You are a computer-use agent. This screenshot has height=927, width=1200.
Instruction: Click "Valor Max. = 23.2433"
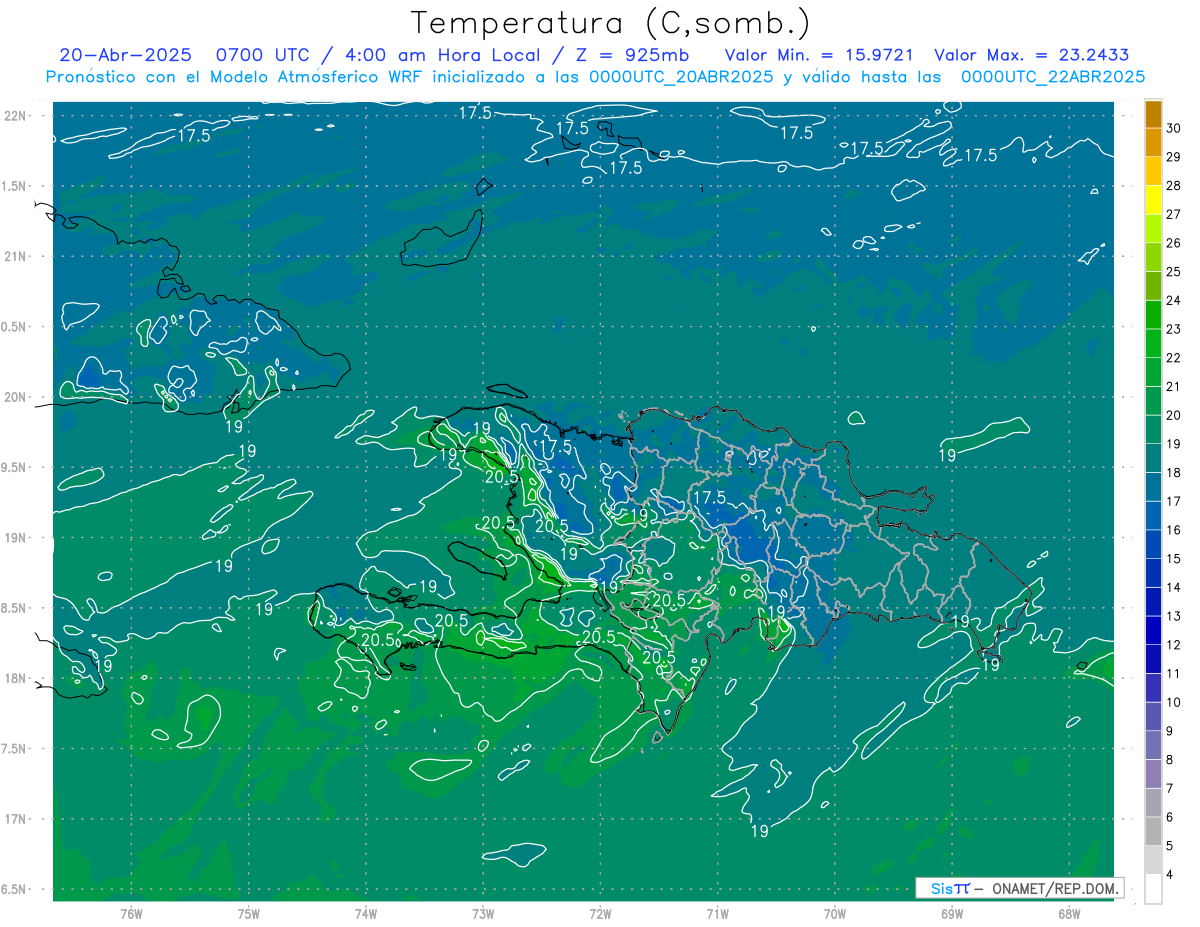(1031, 55)
